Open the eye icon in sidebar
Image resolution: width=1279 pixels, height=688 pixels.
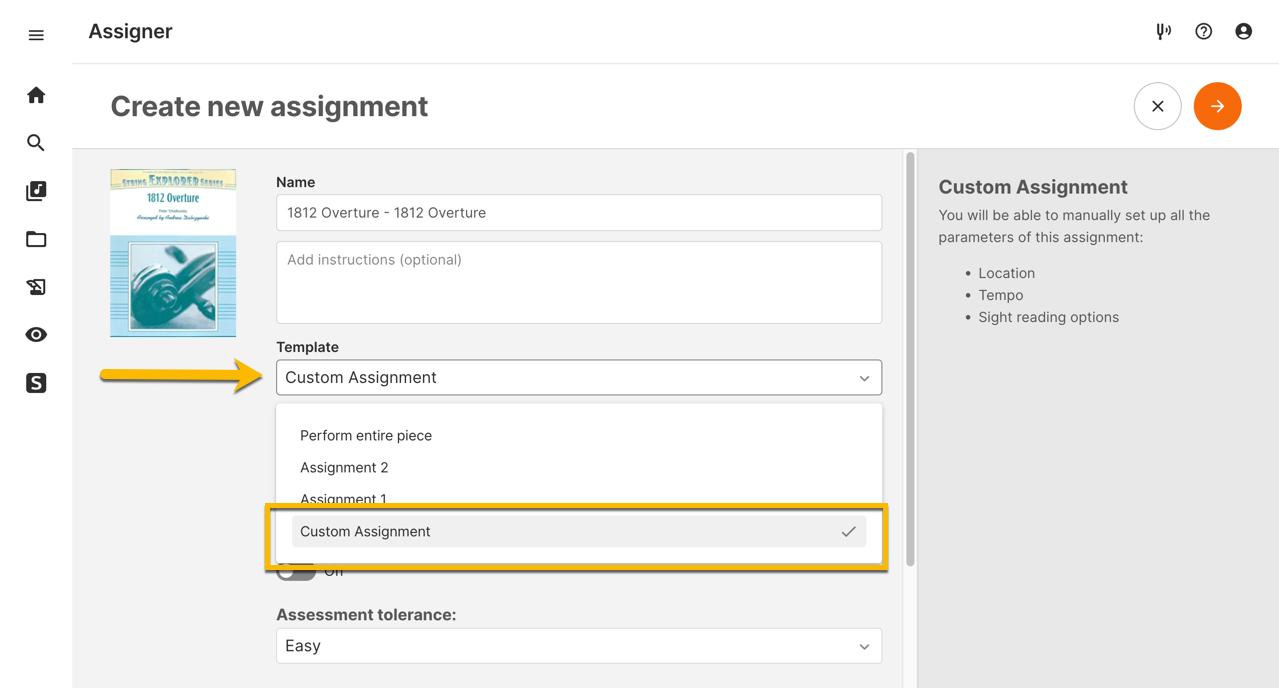[x=36, y=335]
